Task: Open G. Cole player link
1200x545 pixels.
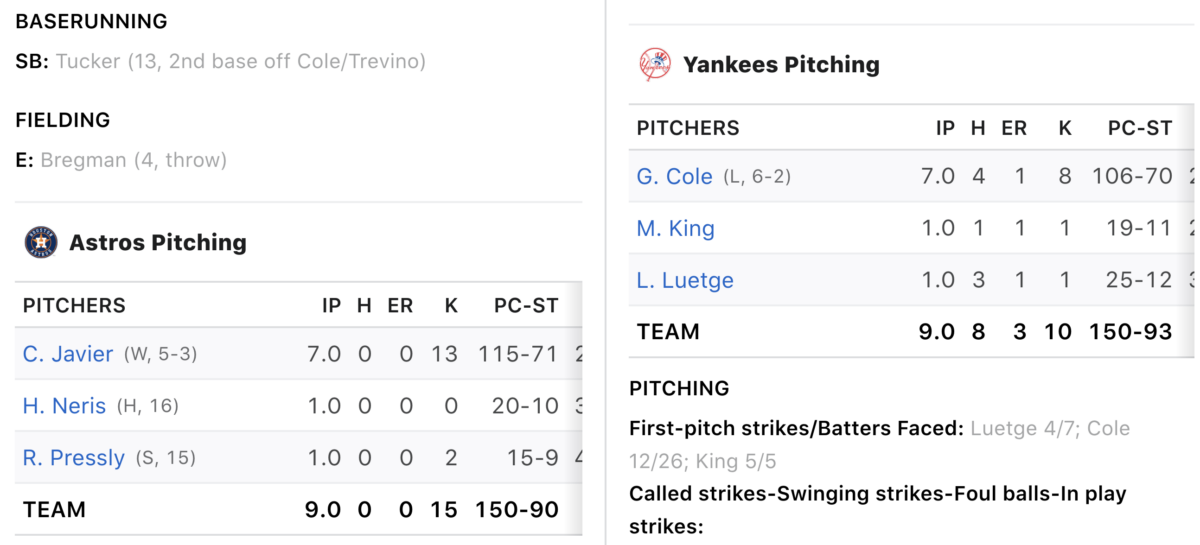Action: pos(675,176)
